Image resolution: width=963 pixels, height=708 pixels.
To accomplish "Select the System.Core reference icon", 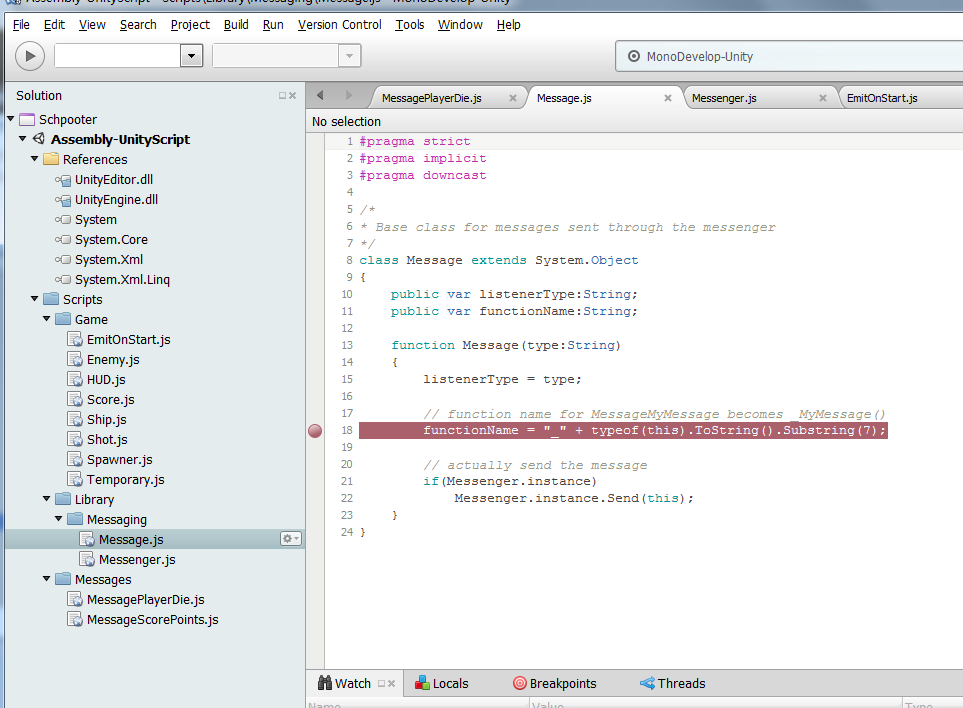I will click(x=63, y=240).
